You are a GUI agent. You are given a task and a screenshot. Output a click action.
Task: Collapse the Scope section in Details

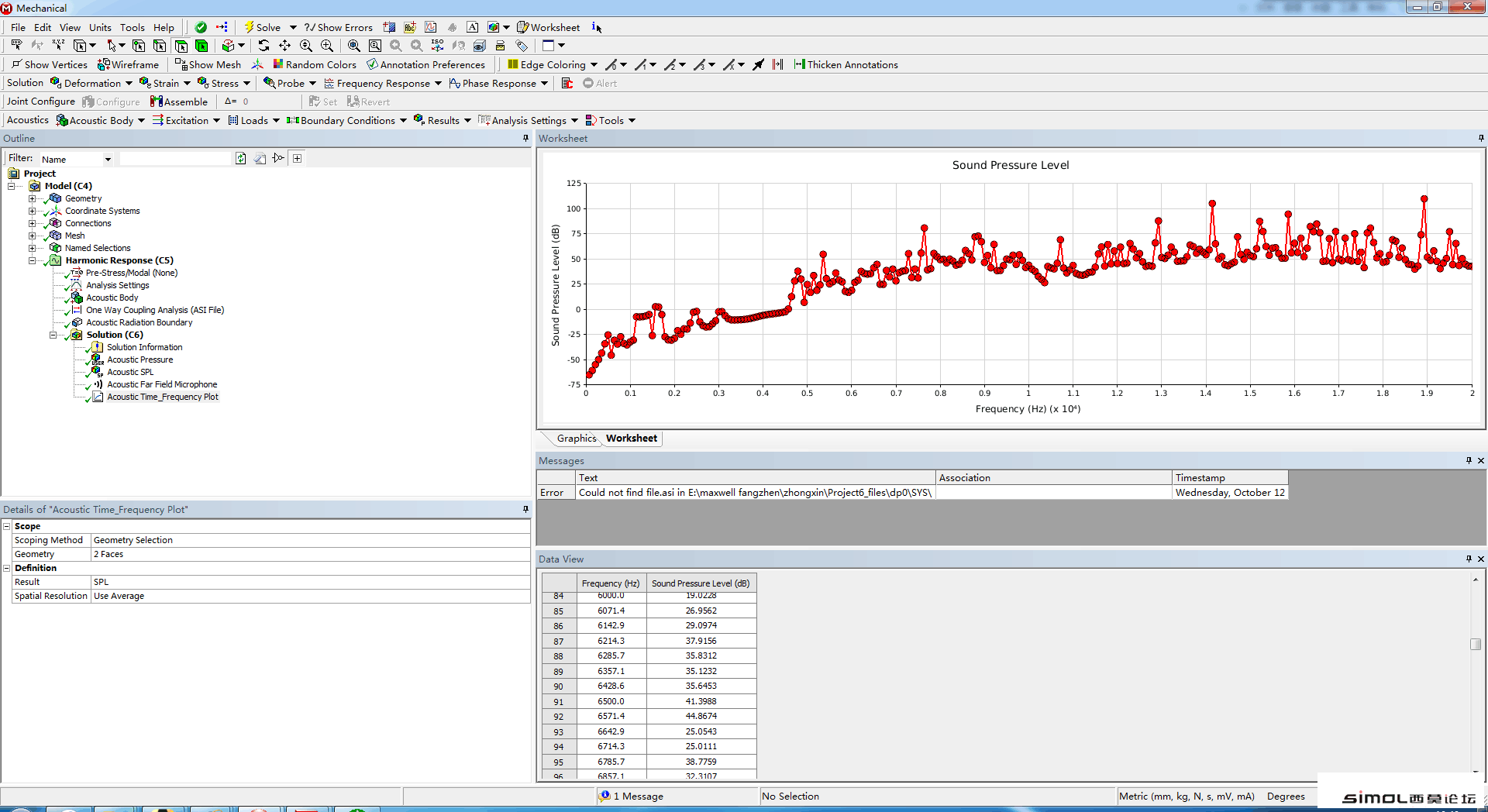(x=7, y=526)
